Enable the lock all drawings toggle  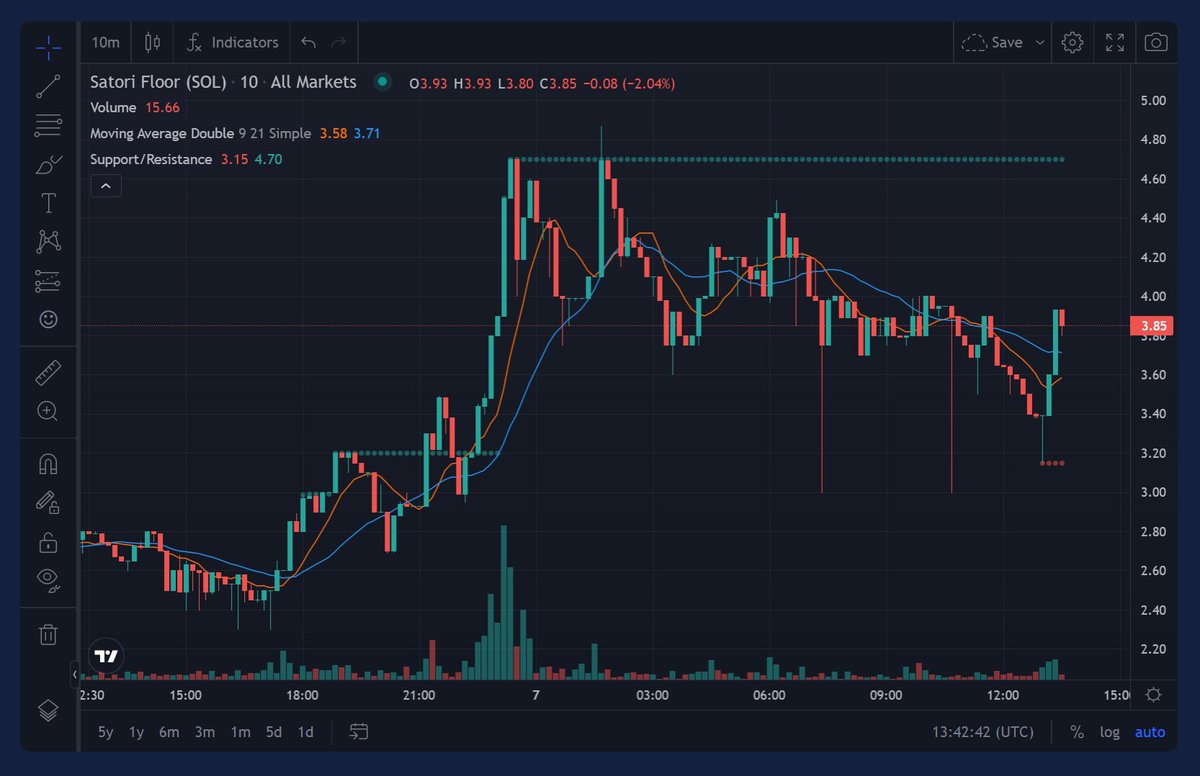click(47, 543)
